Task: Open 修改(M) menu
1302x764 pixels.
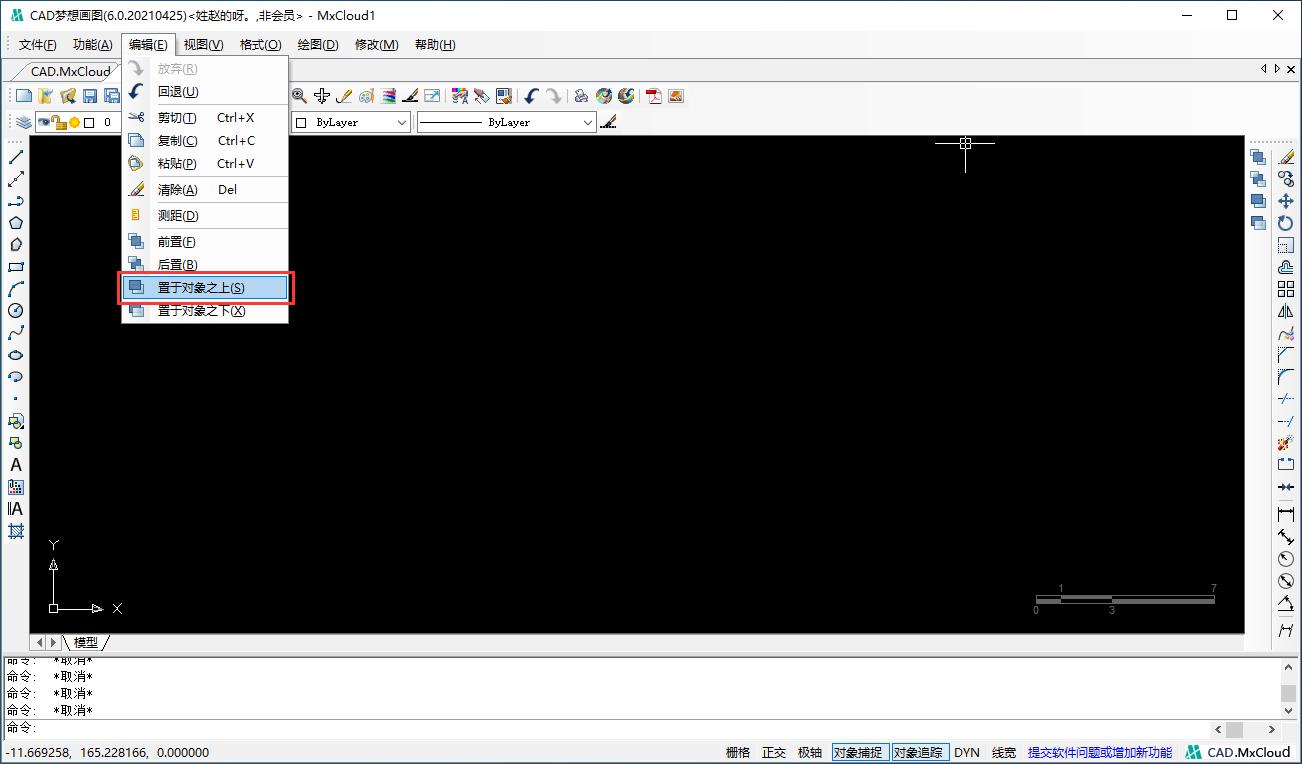Action: 376,45
